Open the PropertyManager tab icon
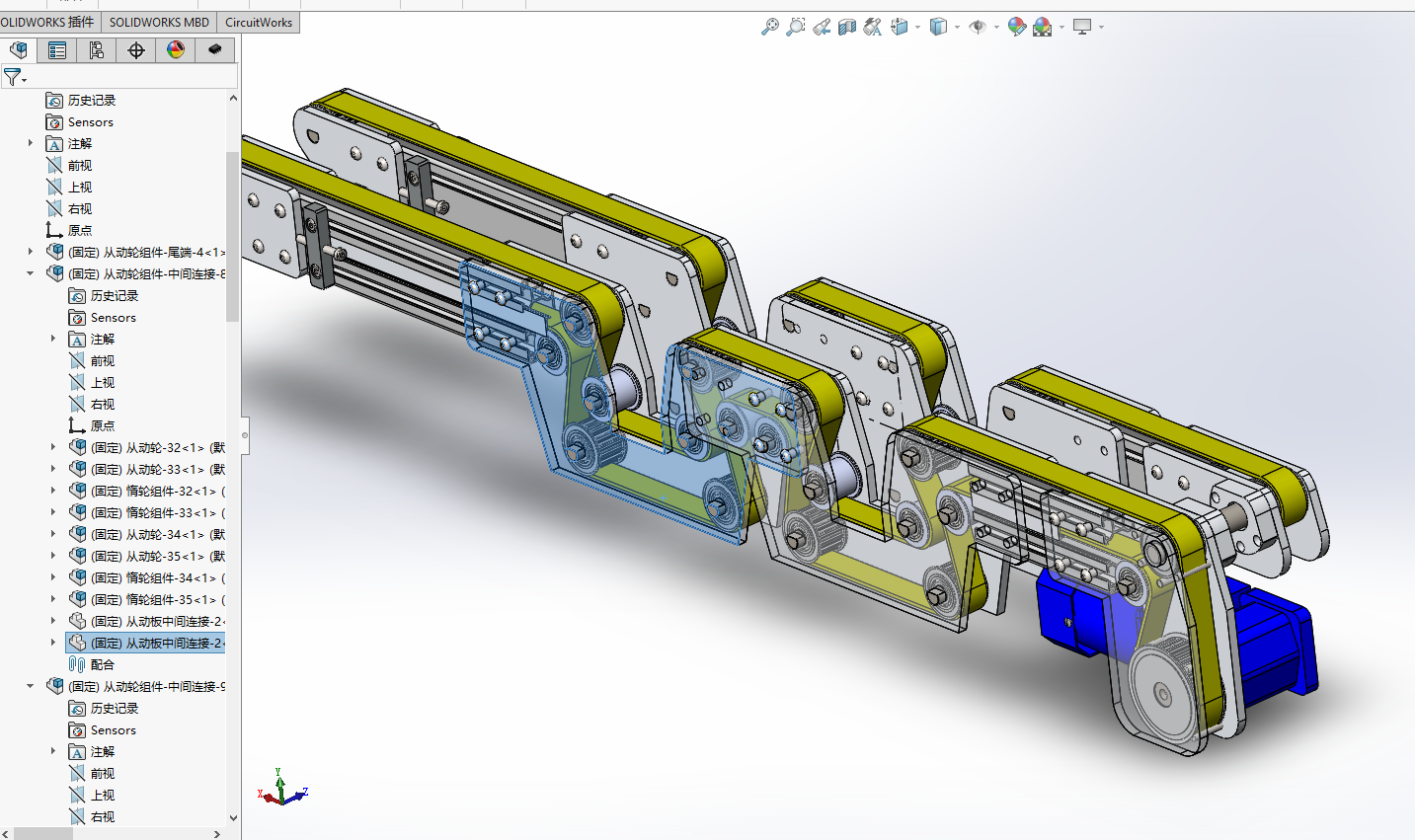 click(x=57, y=50)
